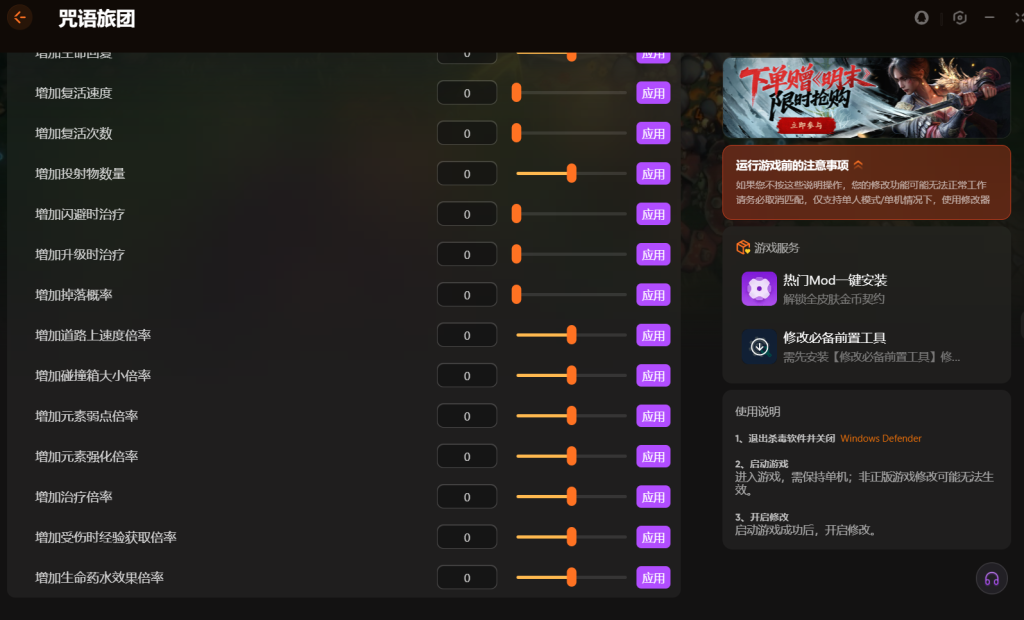1024x620 pixels.
Task: Focus the 增加道路上速度倍率 value field
Action: pyautogui.click(x=467, y=335)
